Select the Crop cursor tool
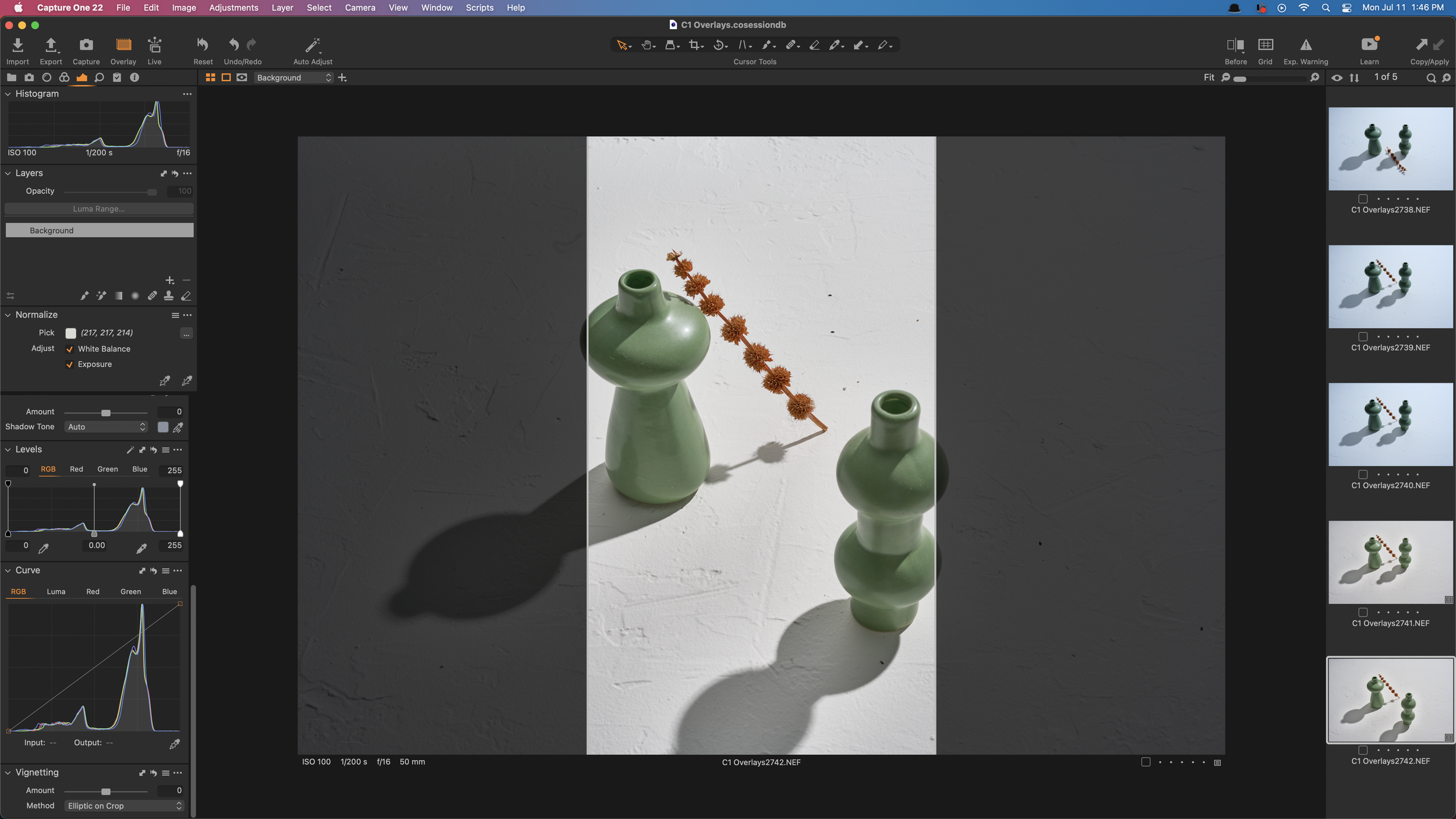 694,45
